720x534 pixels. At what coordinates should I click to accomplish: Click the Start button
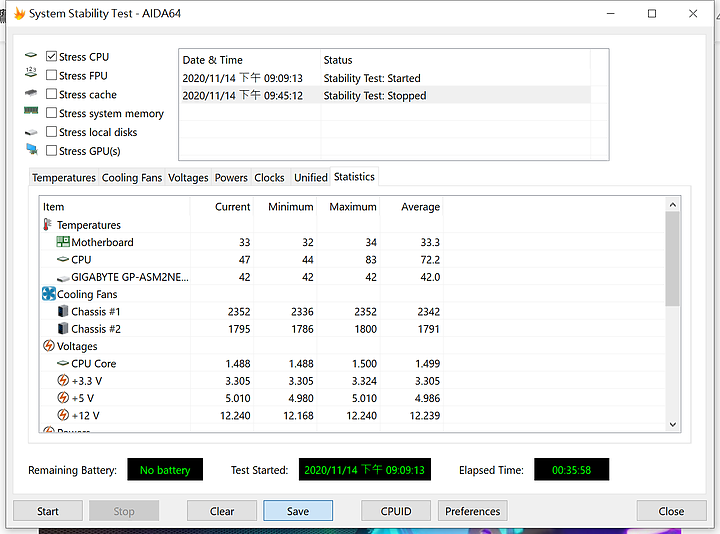click(48, 511)
